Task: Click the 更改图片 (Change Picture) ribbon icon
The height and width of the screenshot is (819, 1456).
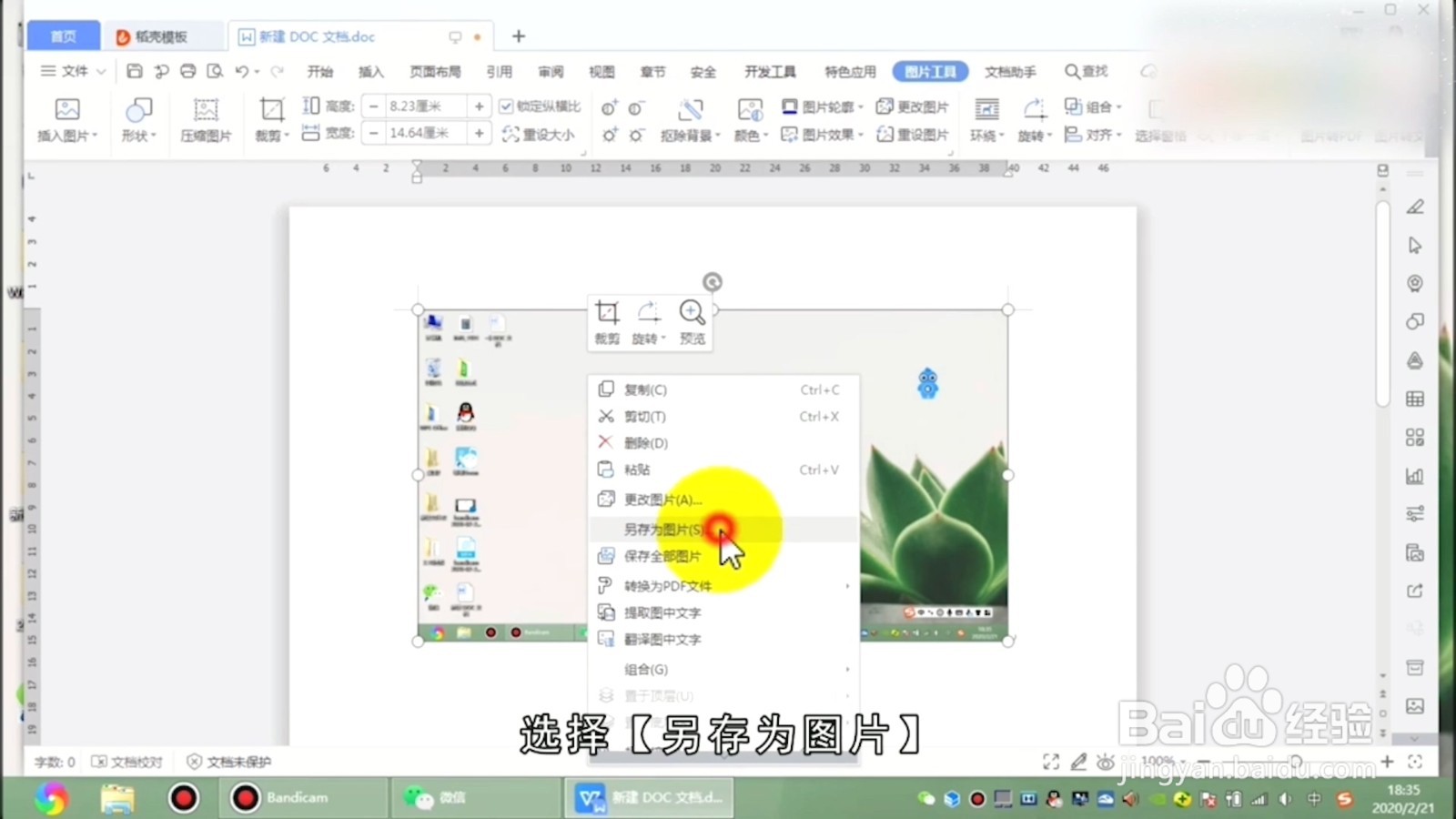Action: pos(913,106)
